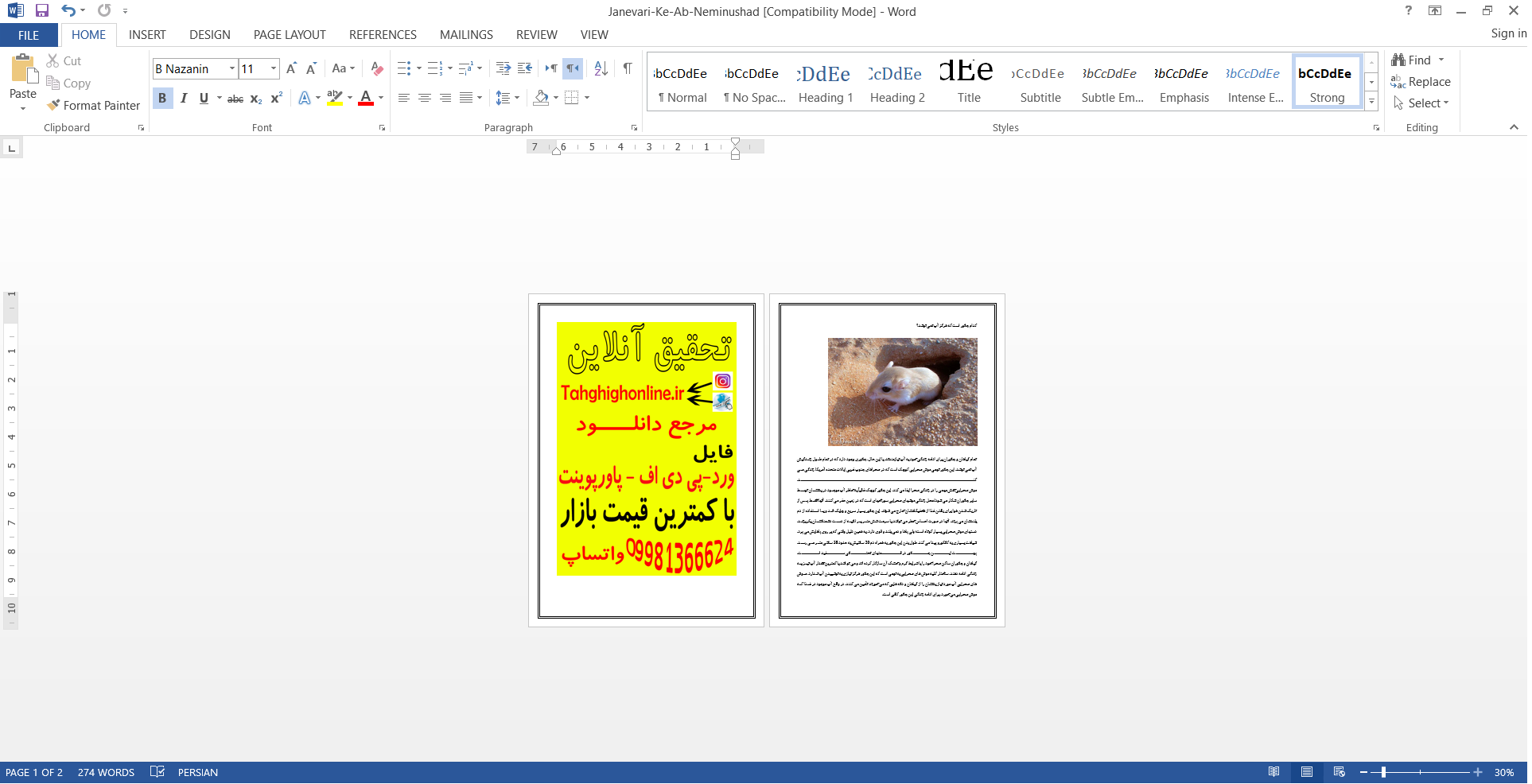Apply Normal style
Screen dimensions: 1532x784
tap(682, 81)
